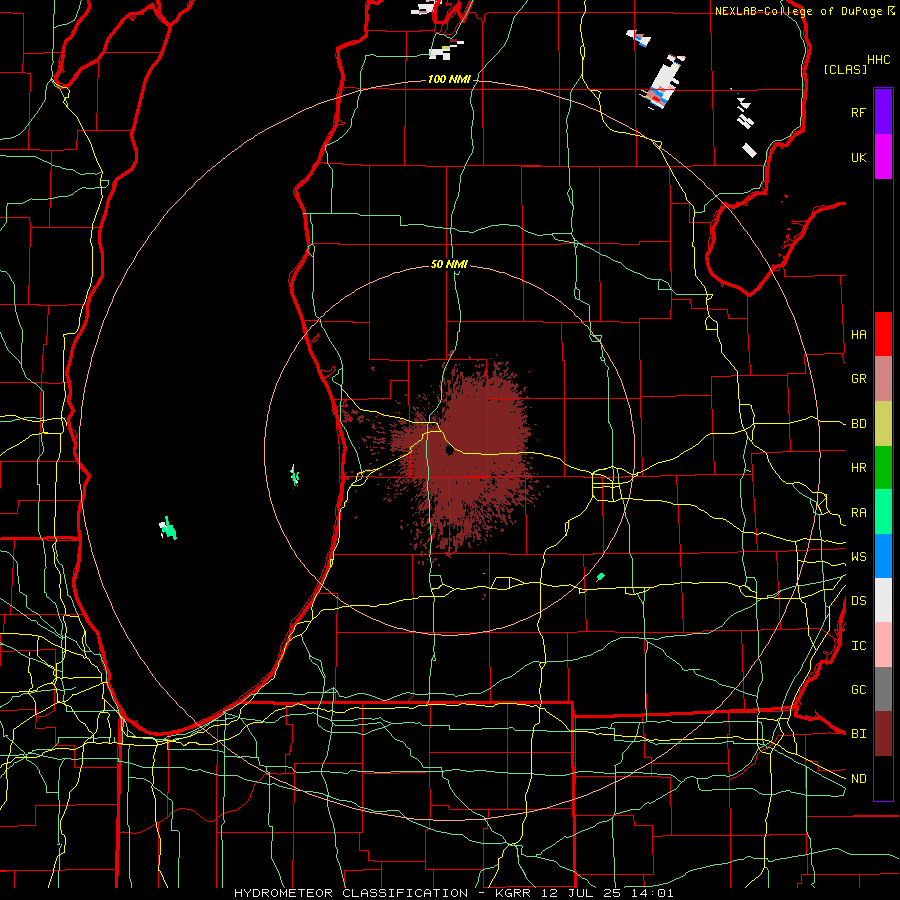Screen dimensions: 900x900
Task: Click the 'ND' legend label text
Action: pyautogui.click(x=858, y=779)
